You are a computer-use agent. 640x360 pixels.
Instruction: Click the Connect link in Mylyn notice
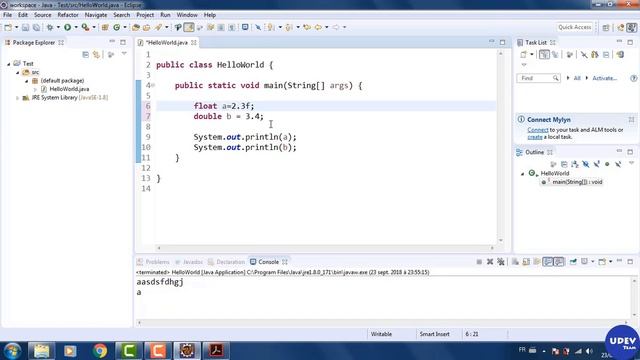tap(538, 130)
